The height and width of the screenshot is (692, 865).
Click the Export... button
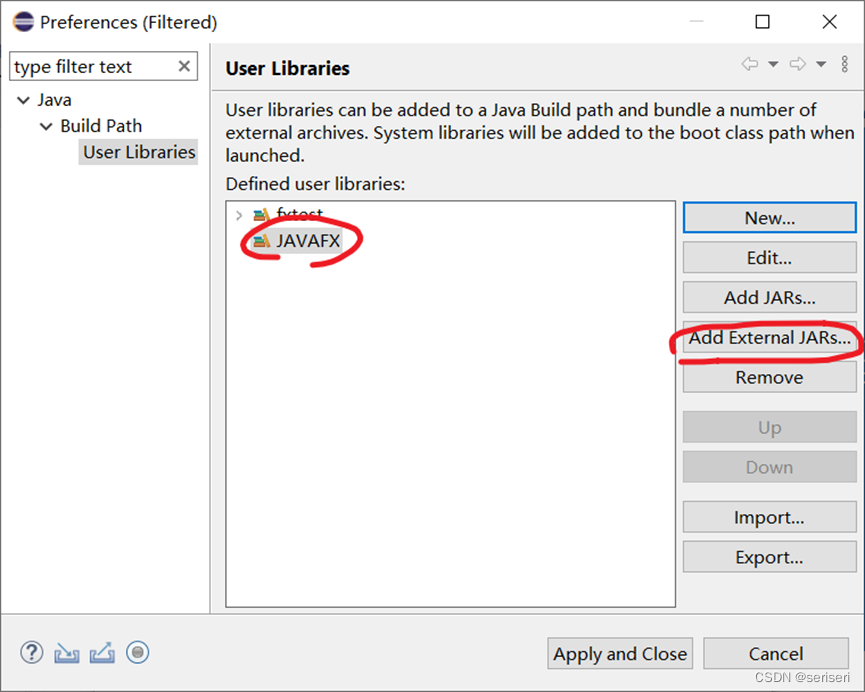coord(770,557)
